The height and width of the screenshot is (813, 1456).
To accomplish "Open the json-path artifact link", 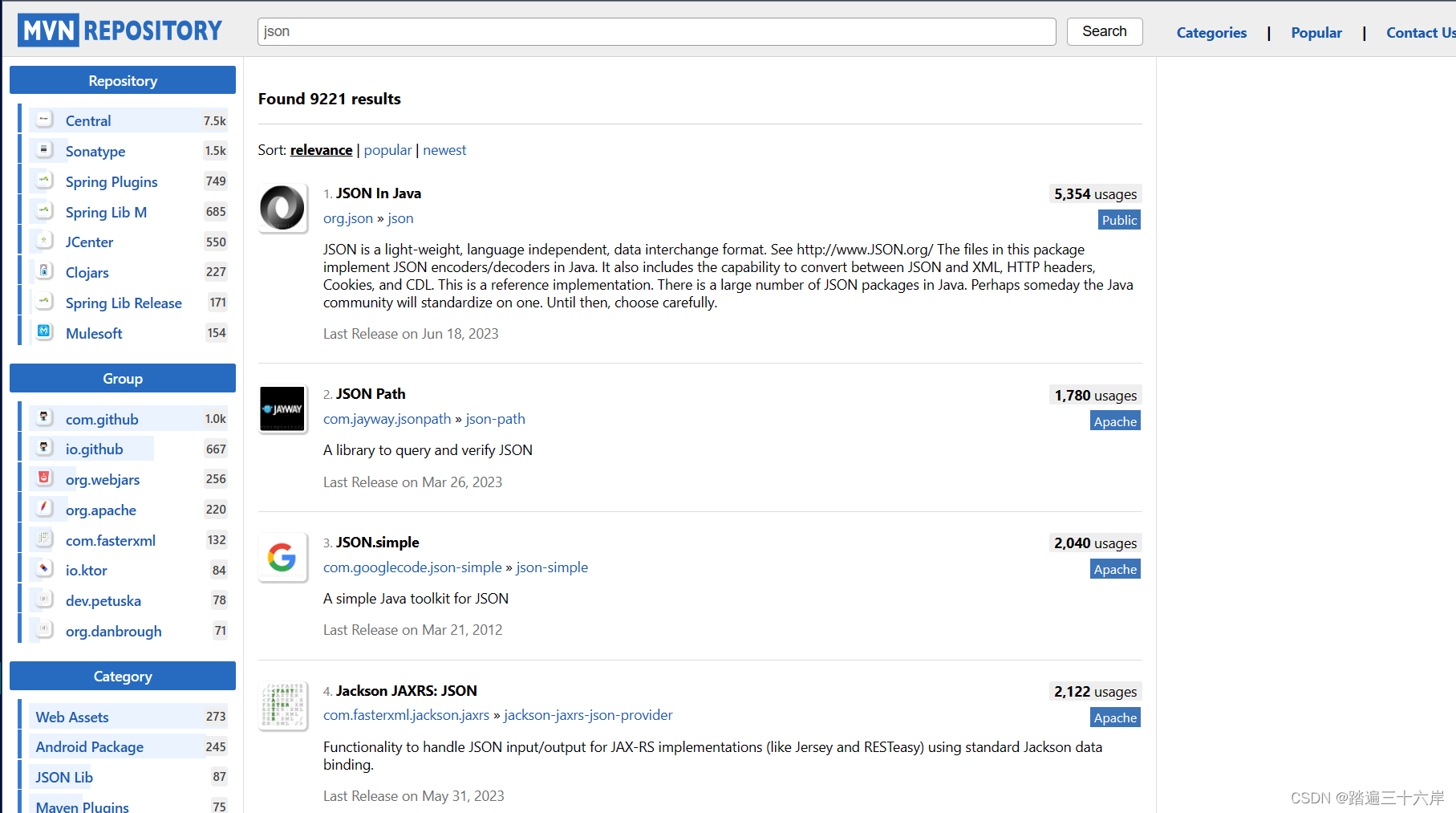I will pyautogui.click(x=495, y=419).
